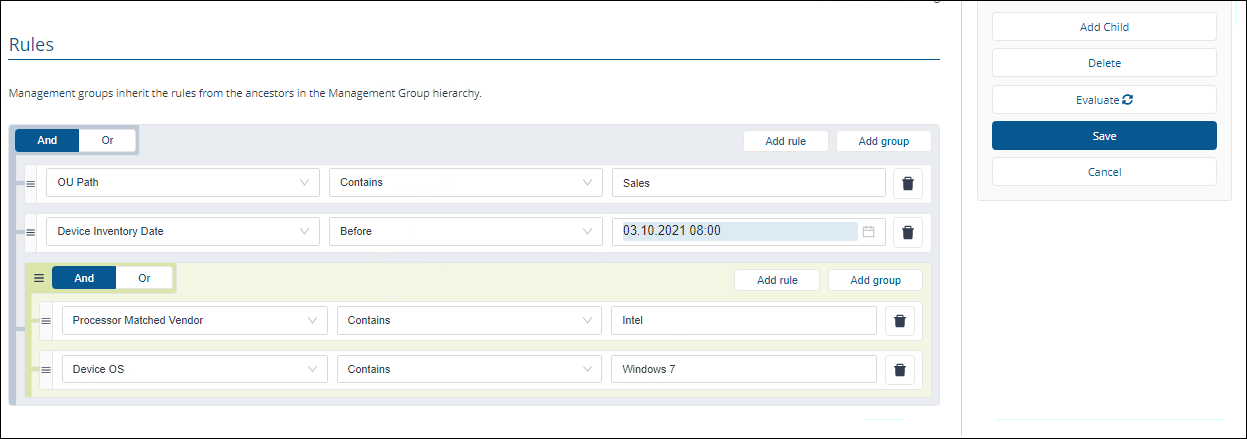This screenshot has width=1247, height=439.
Task: Delete the OU Path rule via trash icon
Action: (x=907, y=183)
